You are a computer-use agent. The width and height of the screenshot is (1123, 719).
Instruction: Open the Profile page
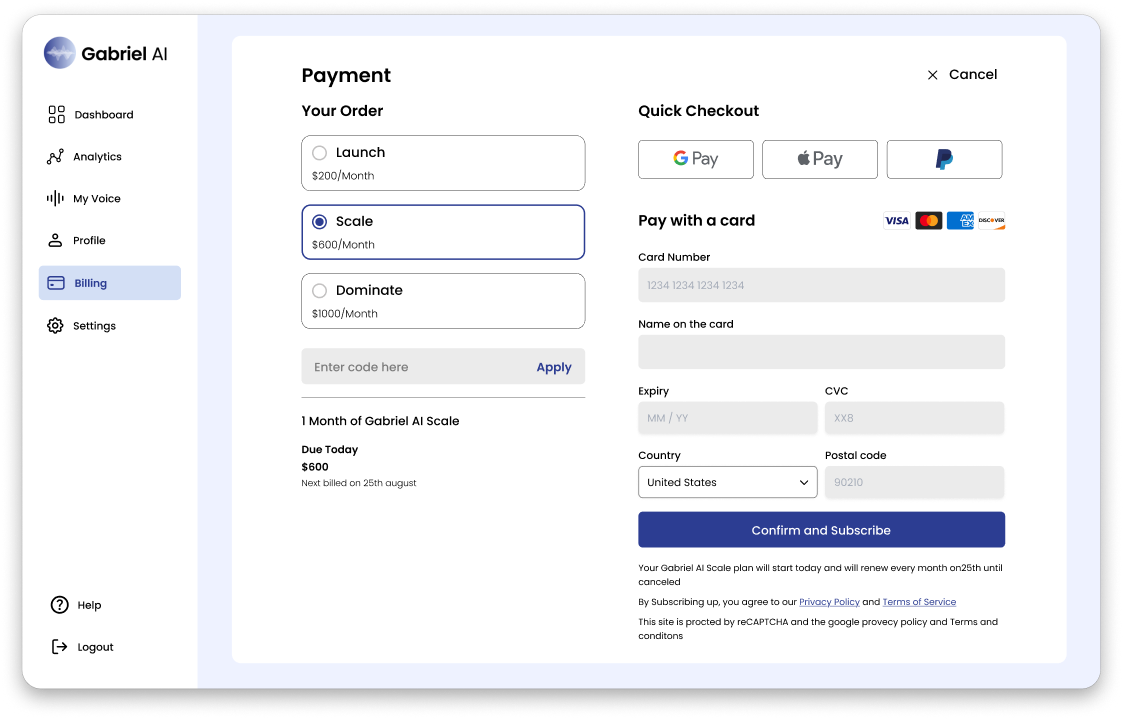110,241
